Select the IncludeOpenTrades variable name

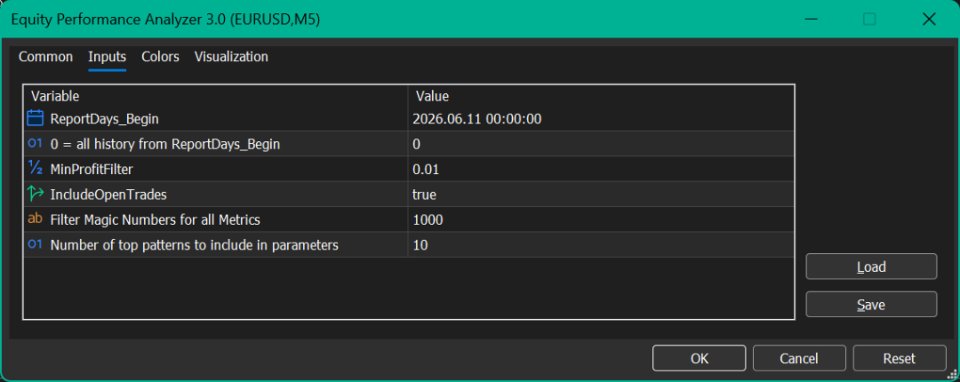pyautogui.click(x=108, y=195)
